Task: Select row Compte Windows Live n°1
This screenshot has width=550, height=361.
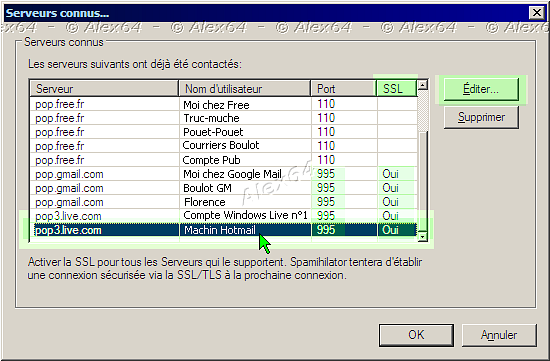Action: click(223, 216)
